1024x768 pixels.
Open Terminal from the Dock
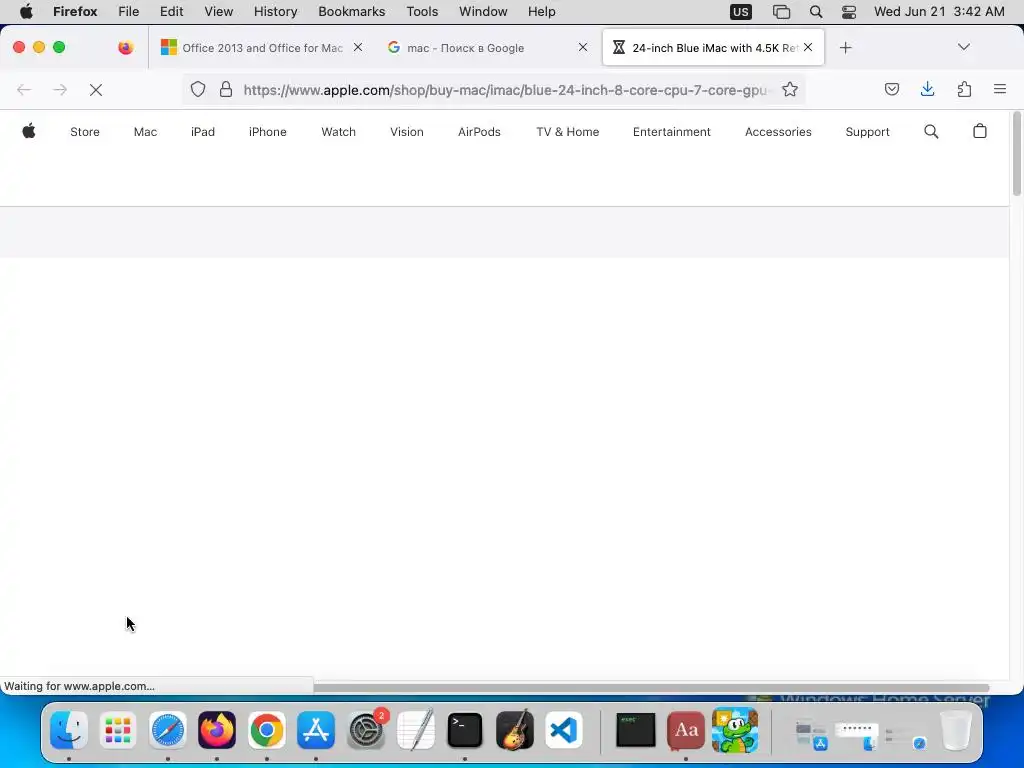tap(464, 730)
